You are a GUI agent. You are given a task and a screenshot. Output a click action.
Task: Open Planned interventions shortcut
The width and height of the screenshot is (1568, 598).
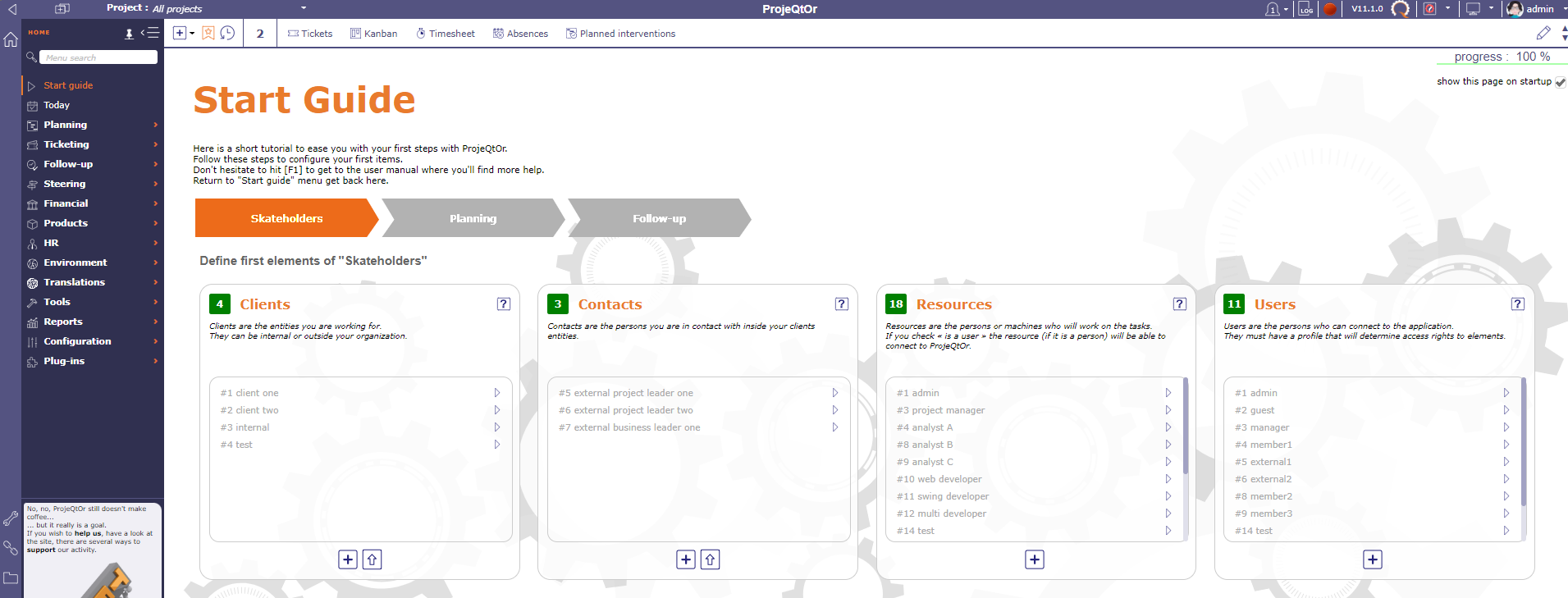click(620, 34)
